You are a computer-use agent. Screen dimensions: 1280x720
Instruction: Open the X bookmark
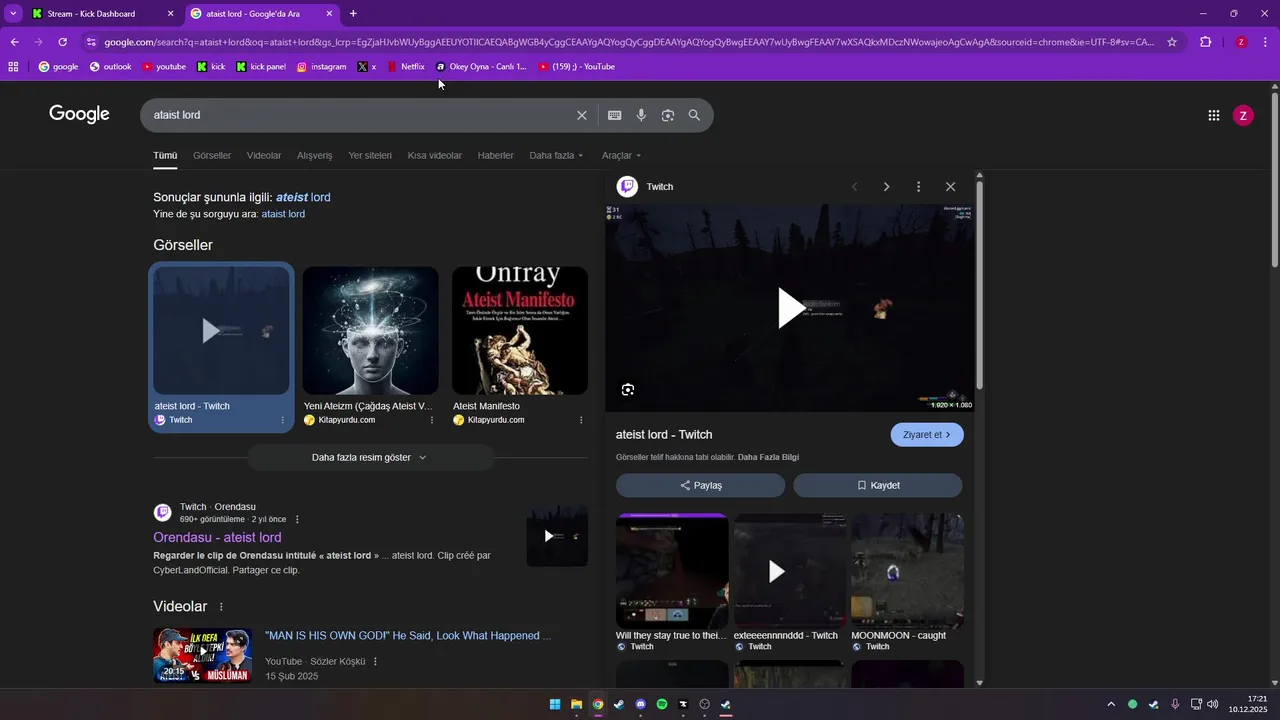[367, 67]
